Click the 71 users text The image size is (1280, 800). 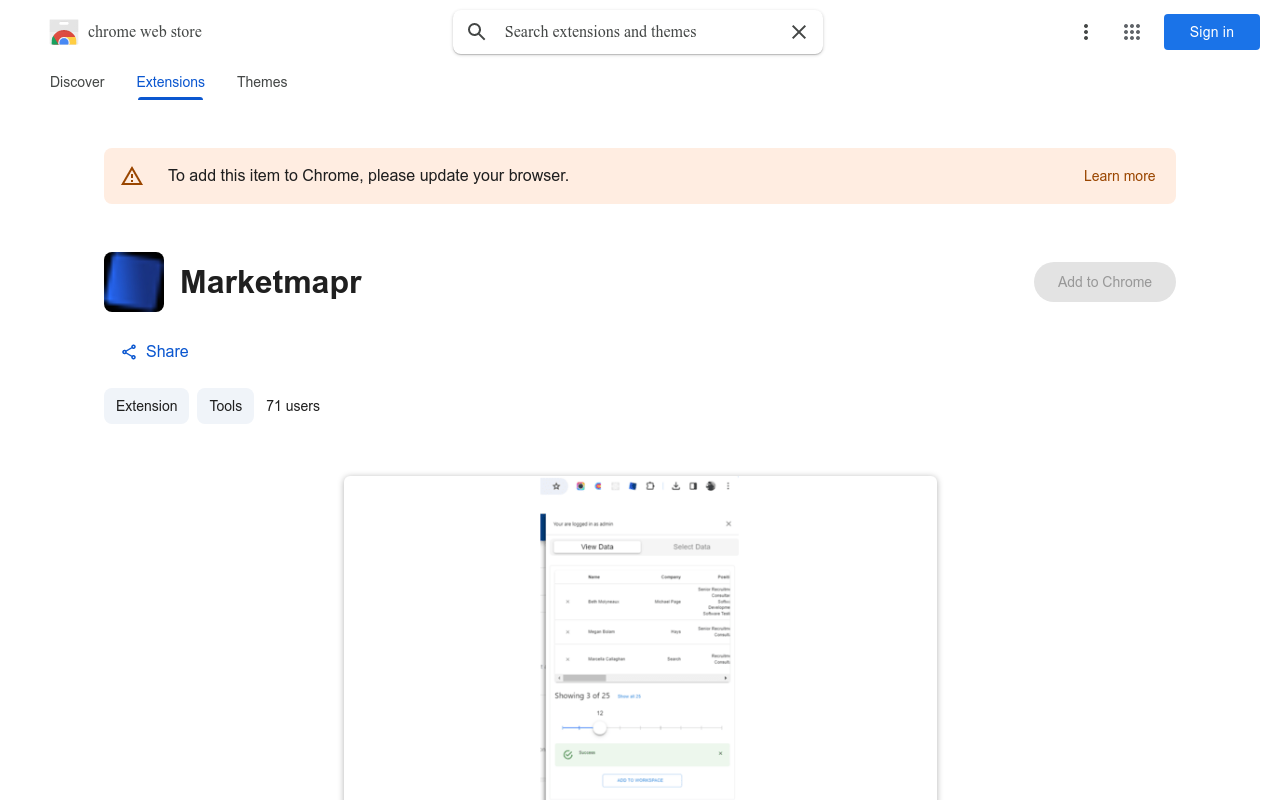[x=293, y=406]
